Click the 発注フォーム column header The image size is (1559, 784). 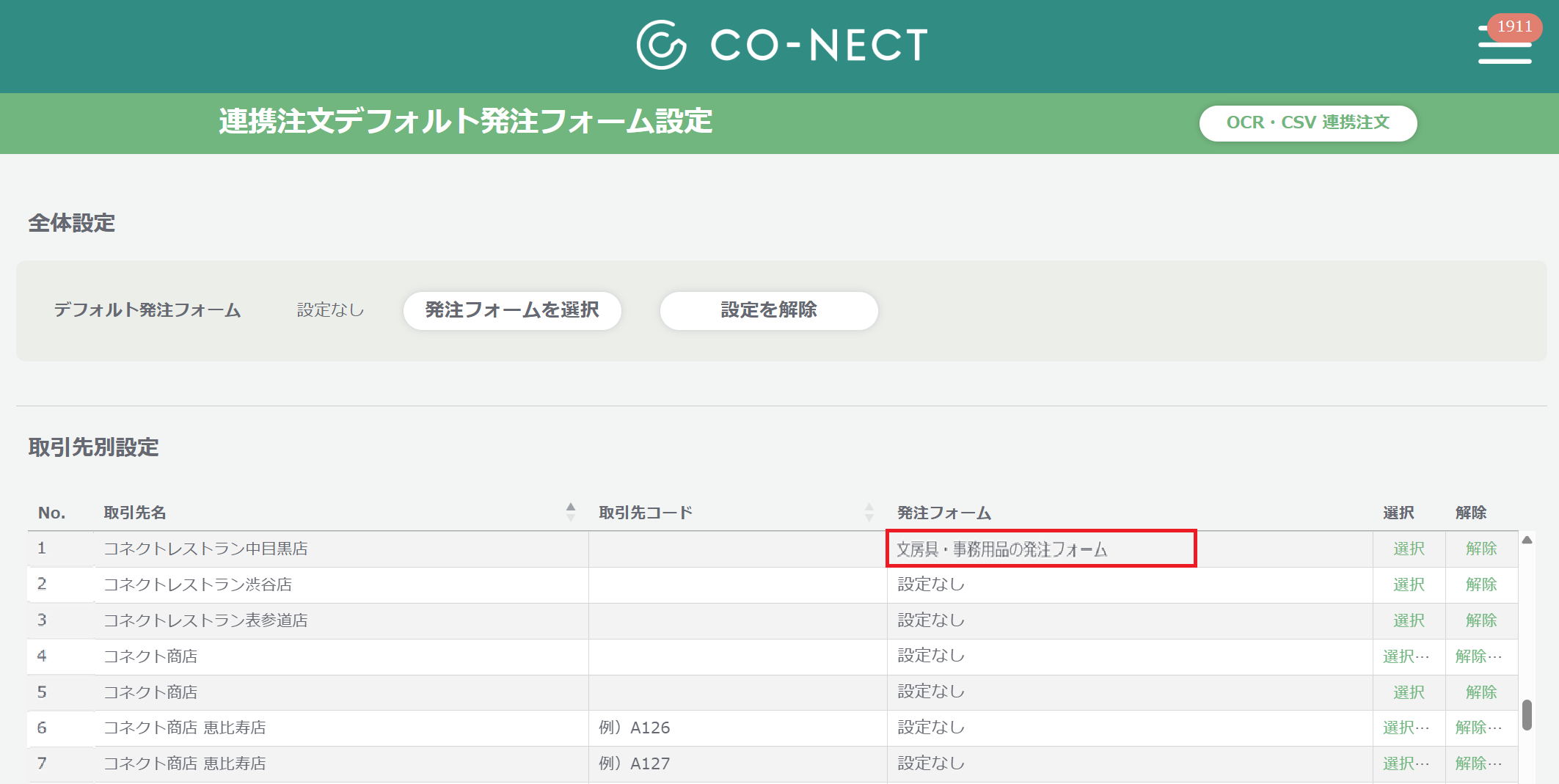click(944, 513)
